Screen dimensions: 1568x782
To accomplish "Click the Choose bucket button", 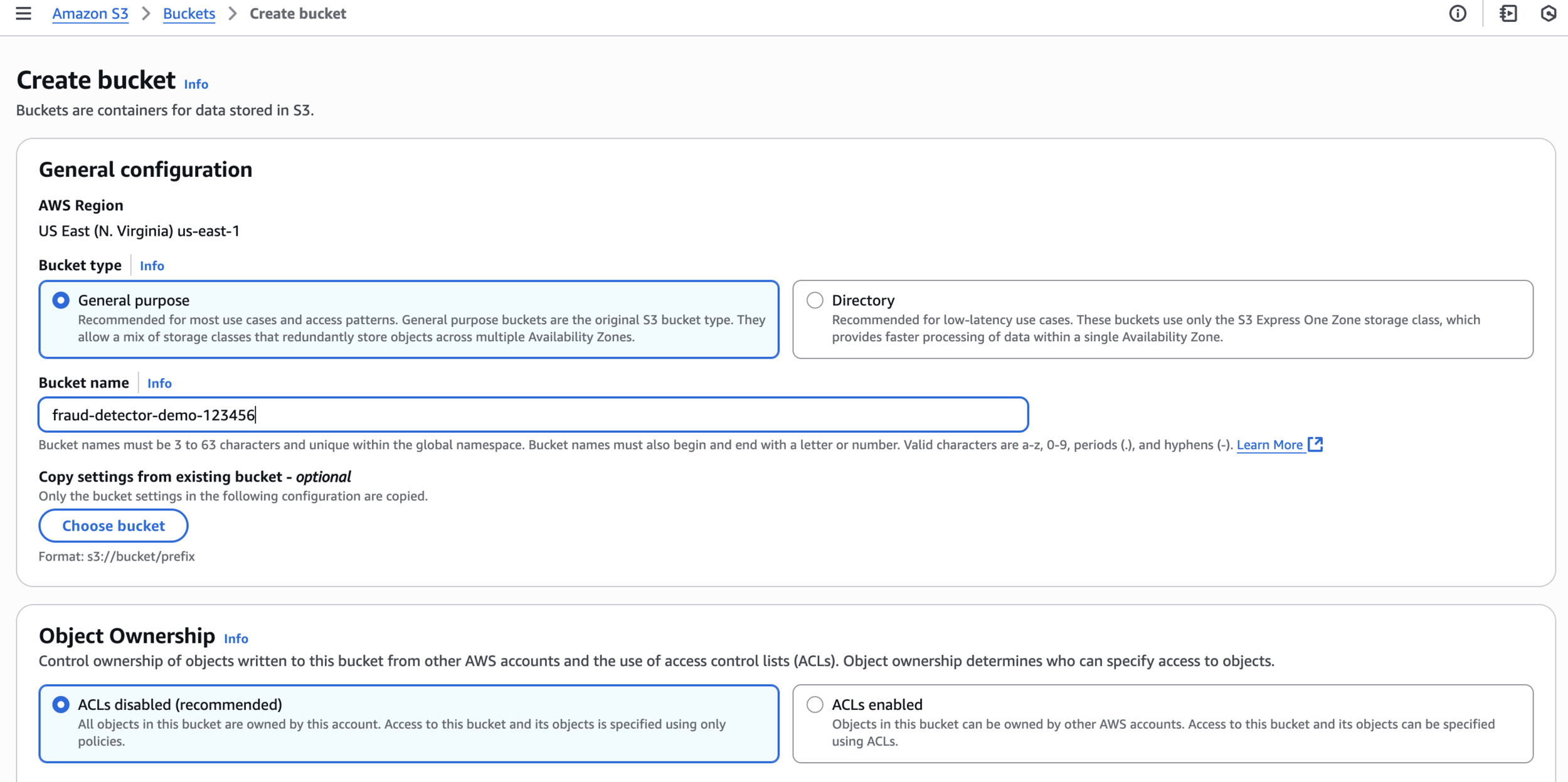I will coord(114,526).
